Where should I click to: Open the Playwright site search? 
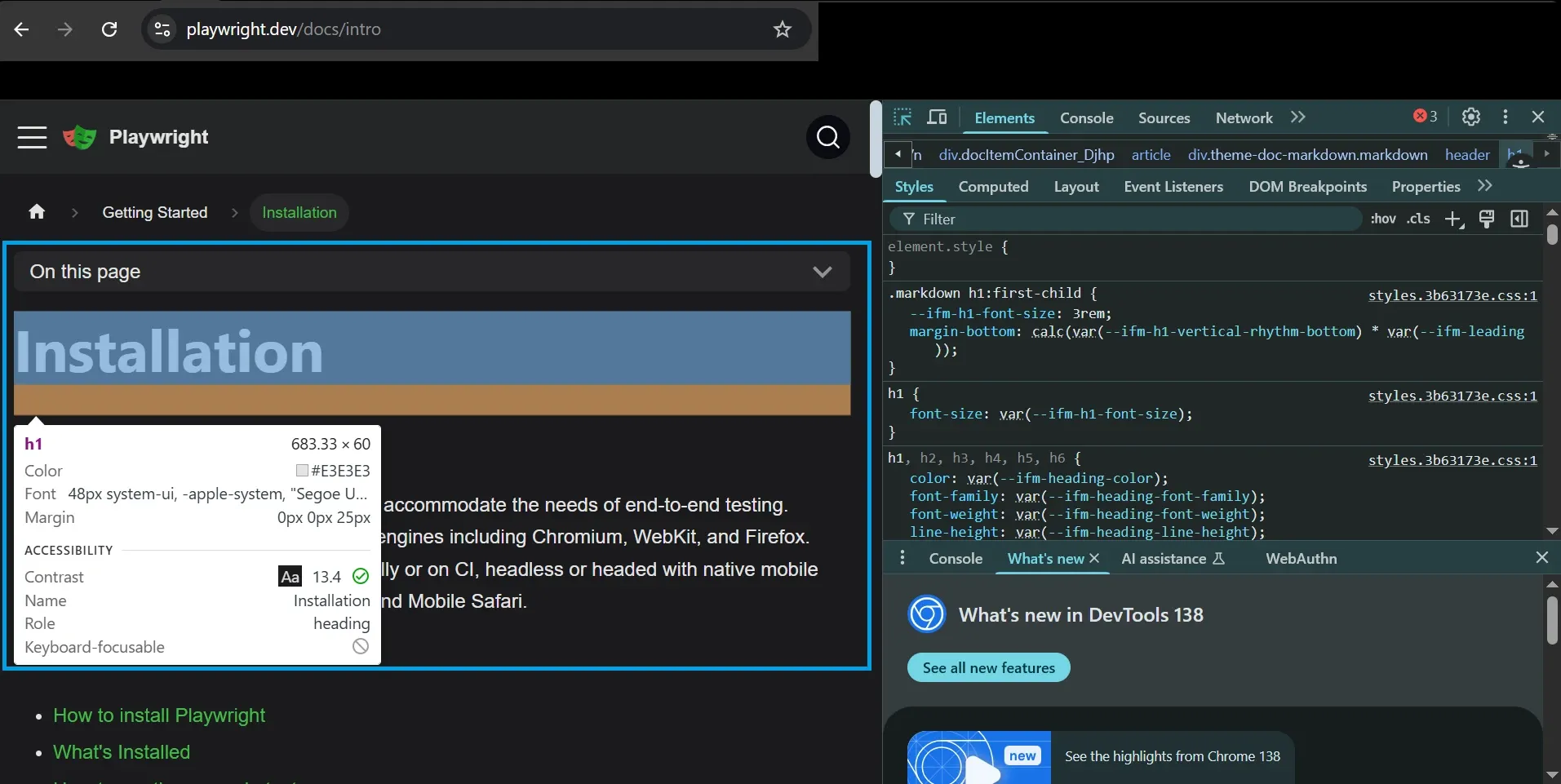tap(828, 137)
